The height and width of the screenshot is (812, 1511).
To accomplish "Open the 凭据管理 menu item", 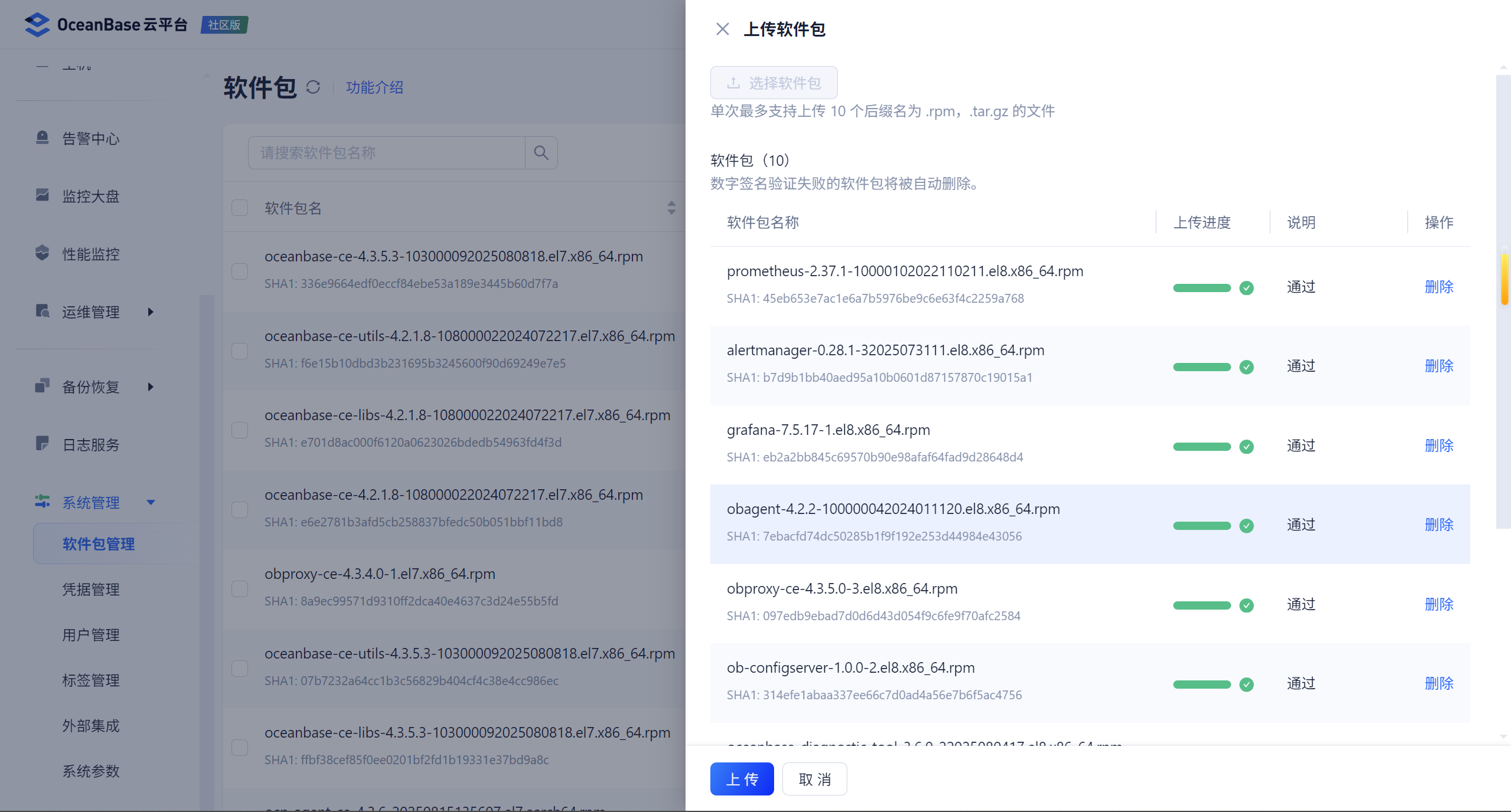I will click(91, 589).
